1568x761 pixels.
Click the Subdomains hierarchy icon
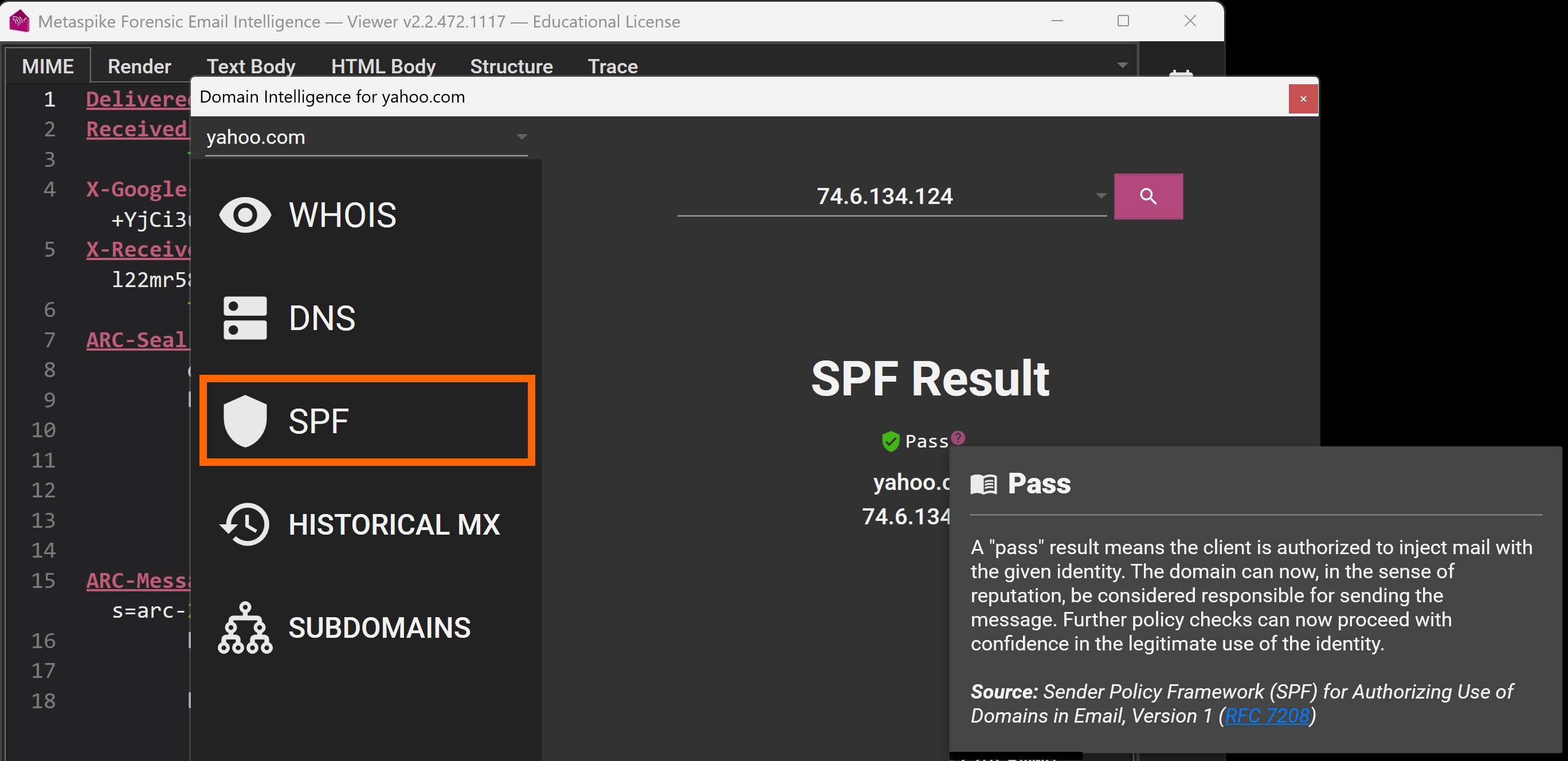(x=245, y=627)
